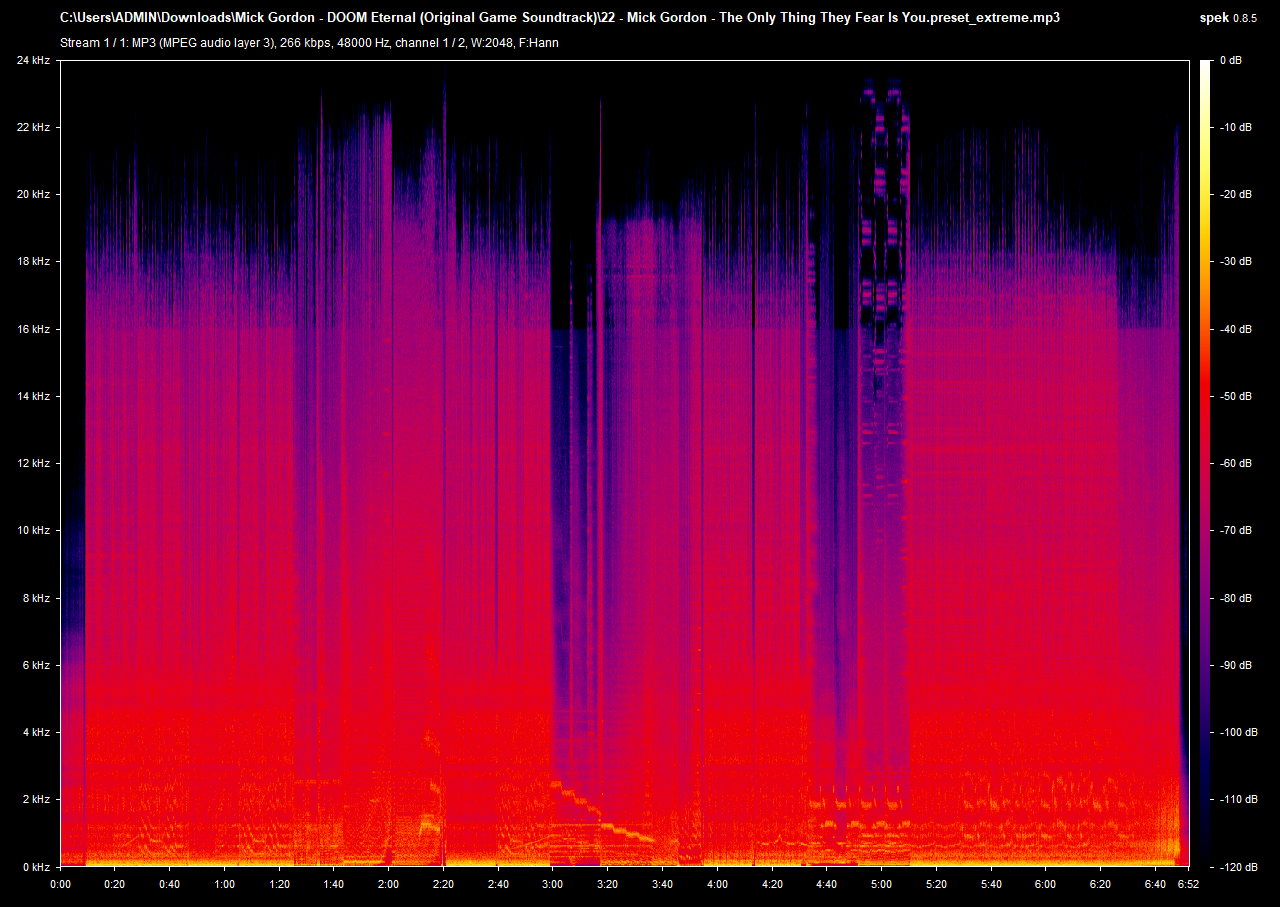Click the 4:40 time axis label
Viewport: 1280px width, 907px height.
coord(826,885)
